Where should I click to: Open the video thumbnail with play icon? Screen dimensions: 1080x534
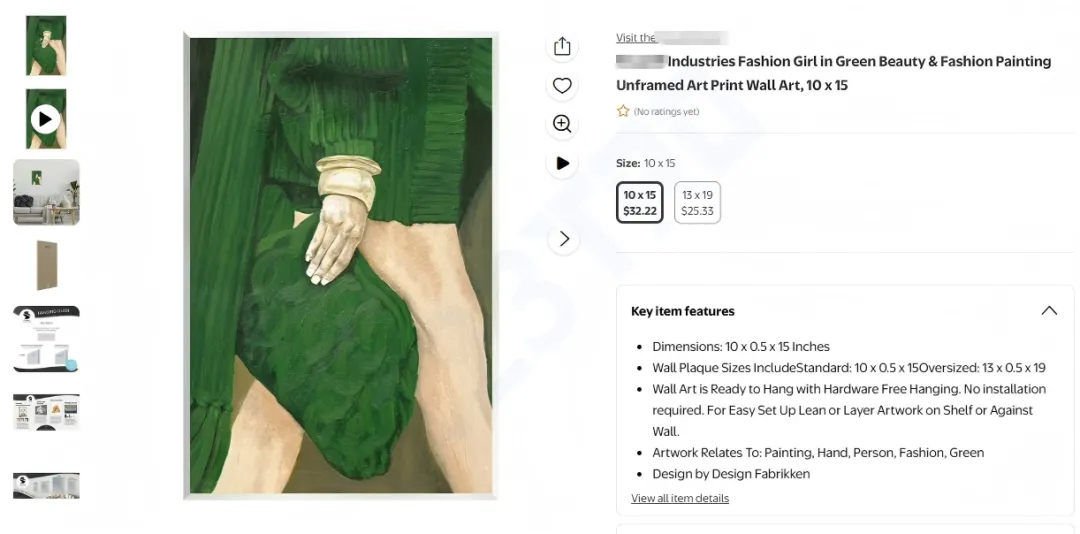coord(46,119)
